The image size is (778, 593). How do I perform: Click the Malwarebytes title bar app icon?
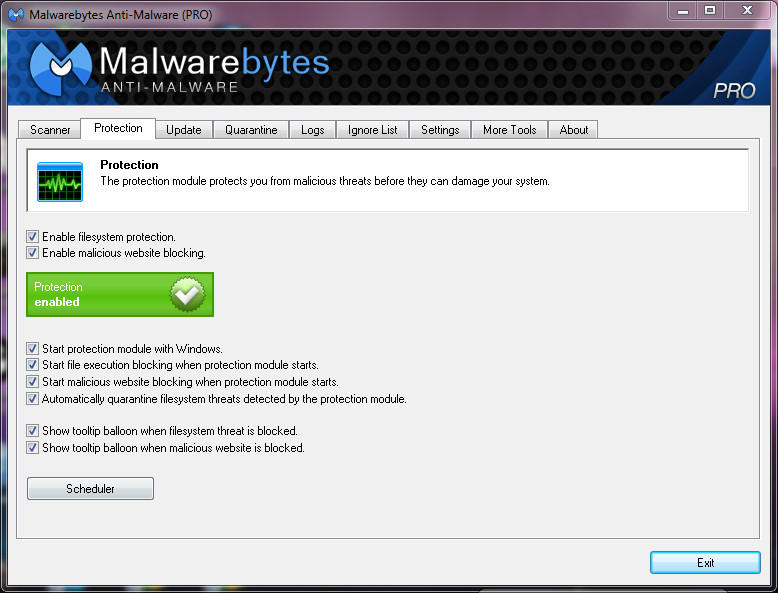click(x=16, y=14)
